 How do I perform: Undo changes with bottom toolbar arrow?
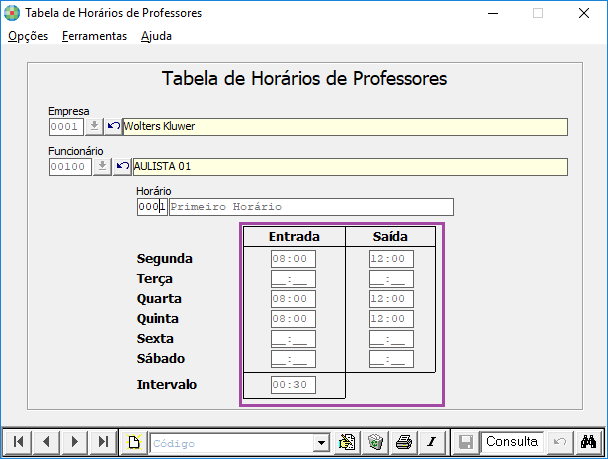point(560,442)
